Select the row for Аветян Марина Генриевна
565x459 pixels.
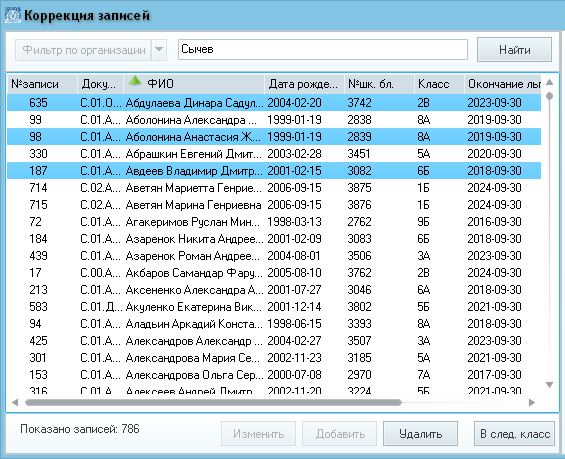coord(274,205)
